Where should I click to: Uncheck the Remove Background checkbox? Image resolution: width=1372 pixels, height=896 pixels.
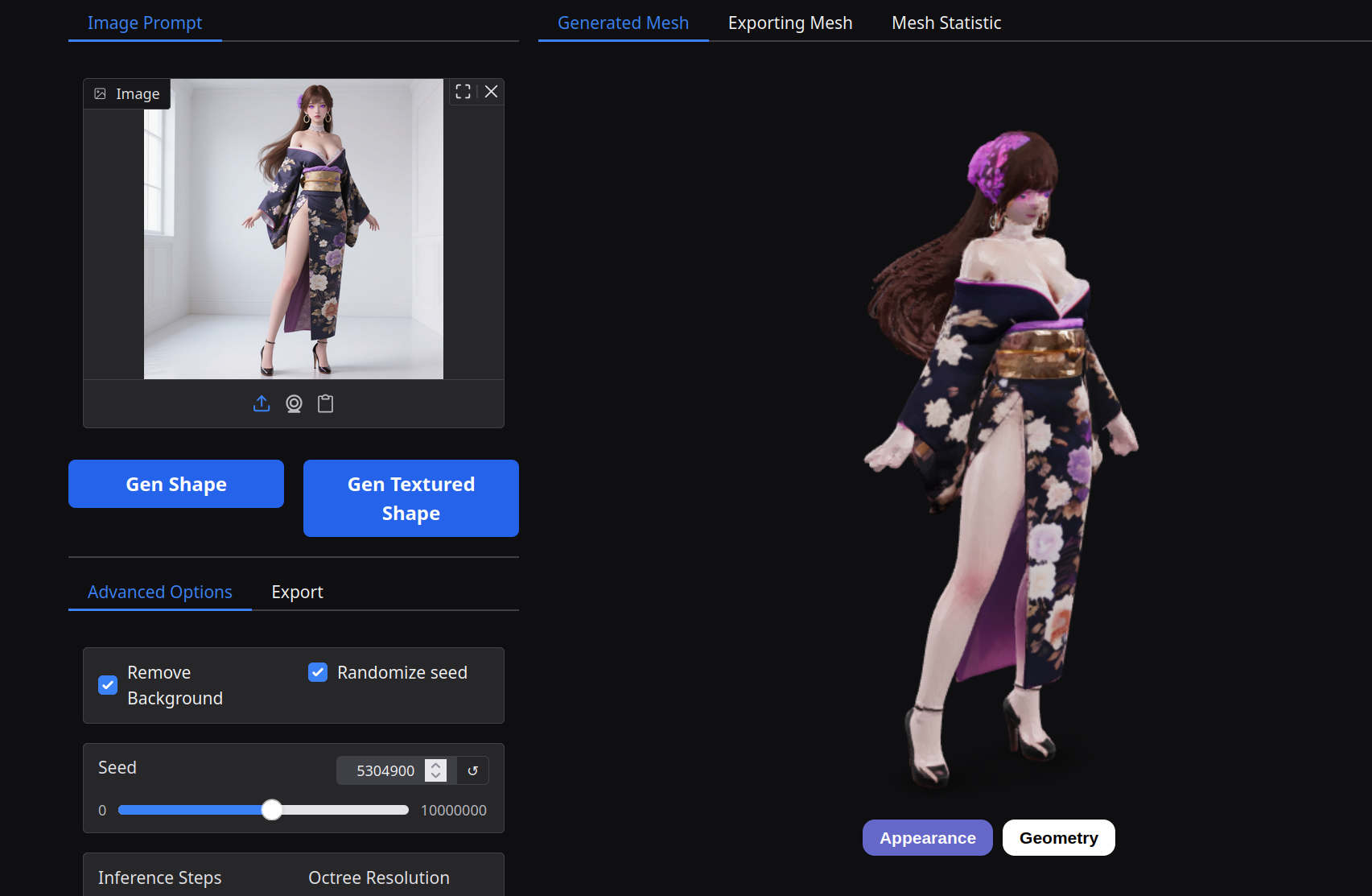coord(108,685)
